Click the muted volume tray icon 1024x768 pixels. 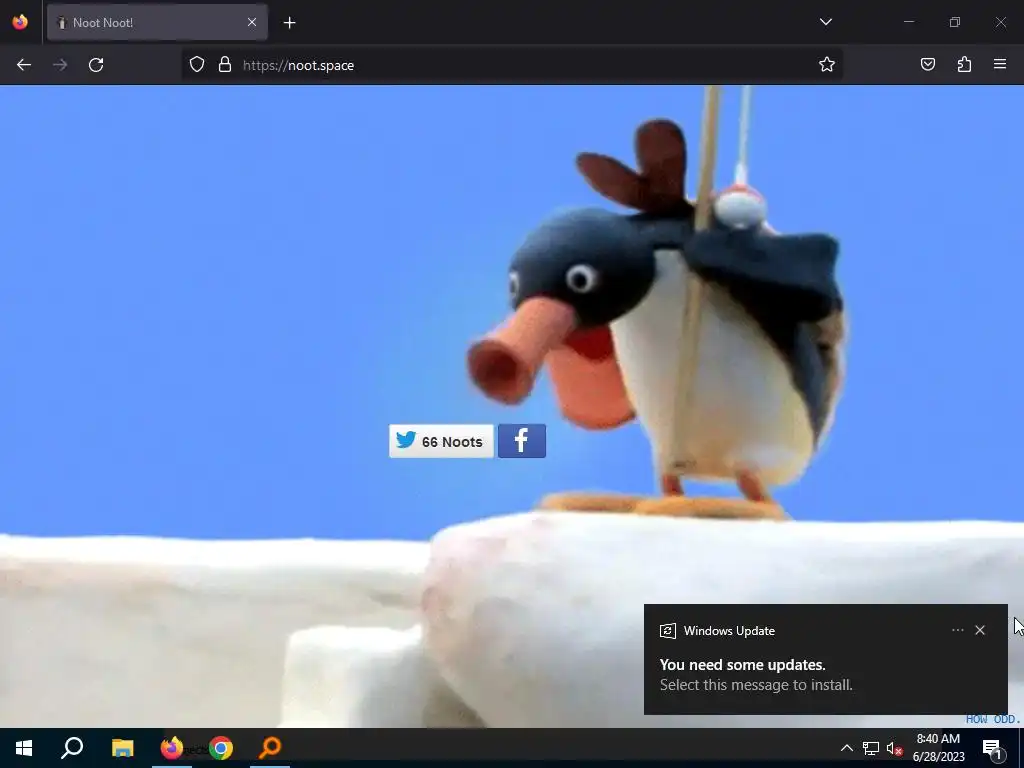pyautogui.click(x=894, y=748)
